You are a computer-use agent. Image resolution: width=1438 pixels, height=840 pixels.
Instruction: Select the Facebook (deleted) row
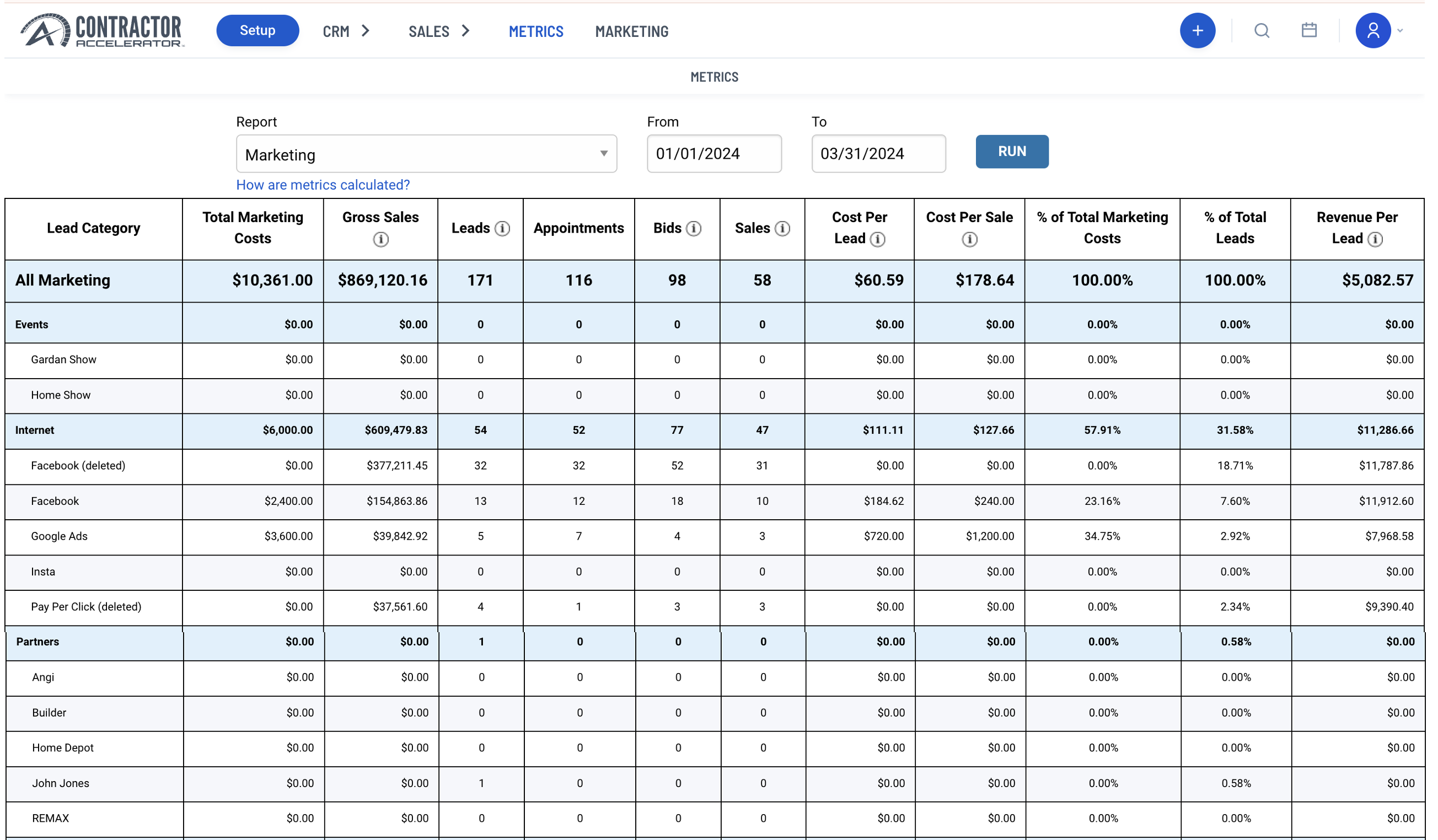[x=715, y=465]
